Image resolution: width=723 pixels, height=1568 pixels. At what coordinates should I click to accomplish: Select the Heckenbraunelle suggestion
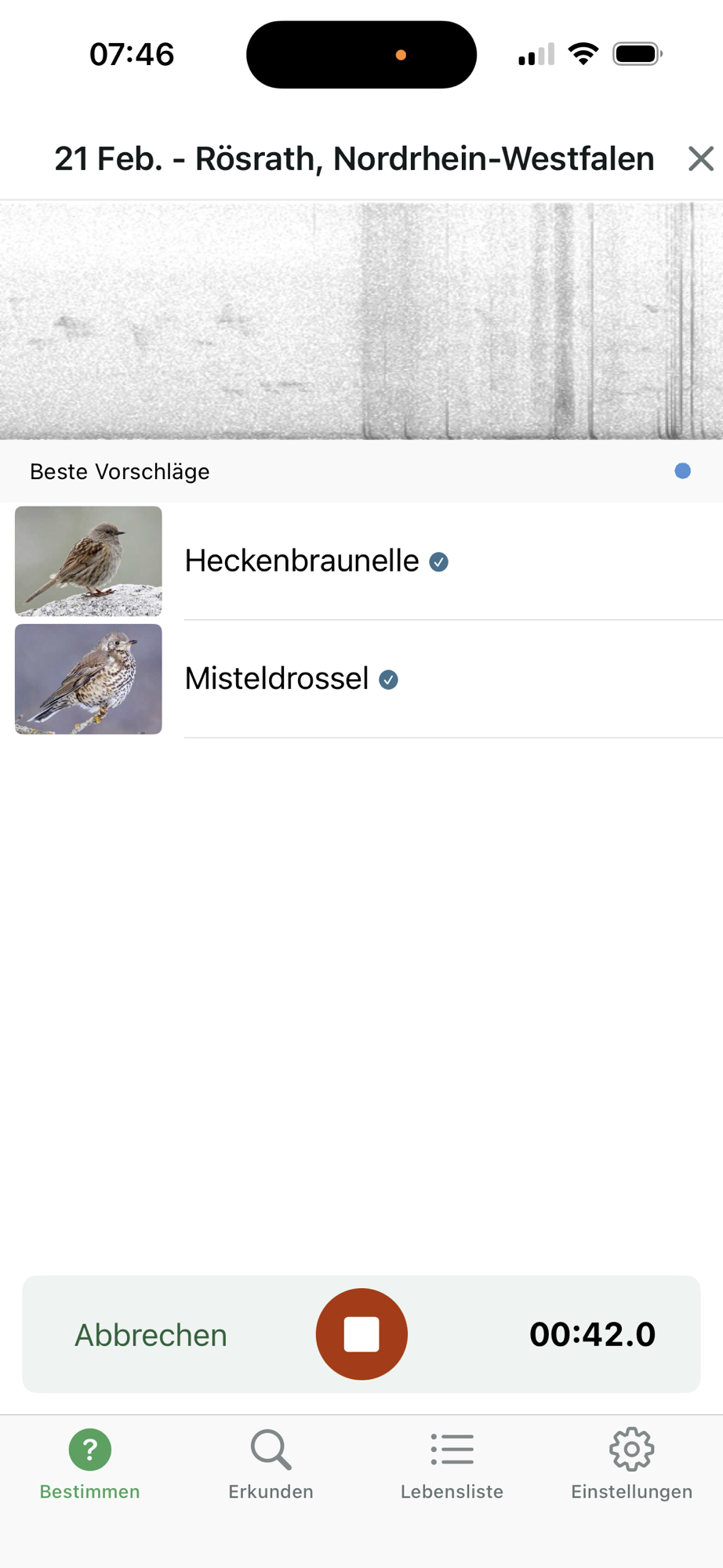click(302, 561)
